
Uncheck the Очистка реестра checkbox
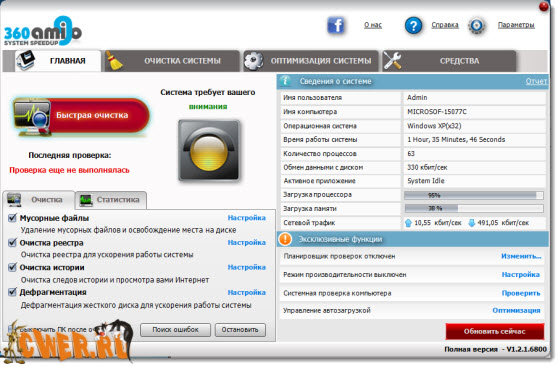click(12, 242)
